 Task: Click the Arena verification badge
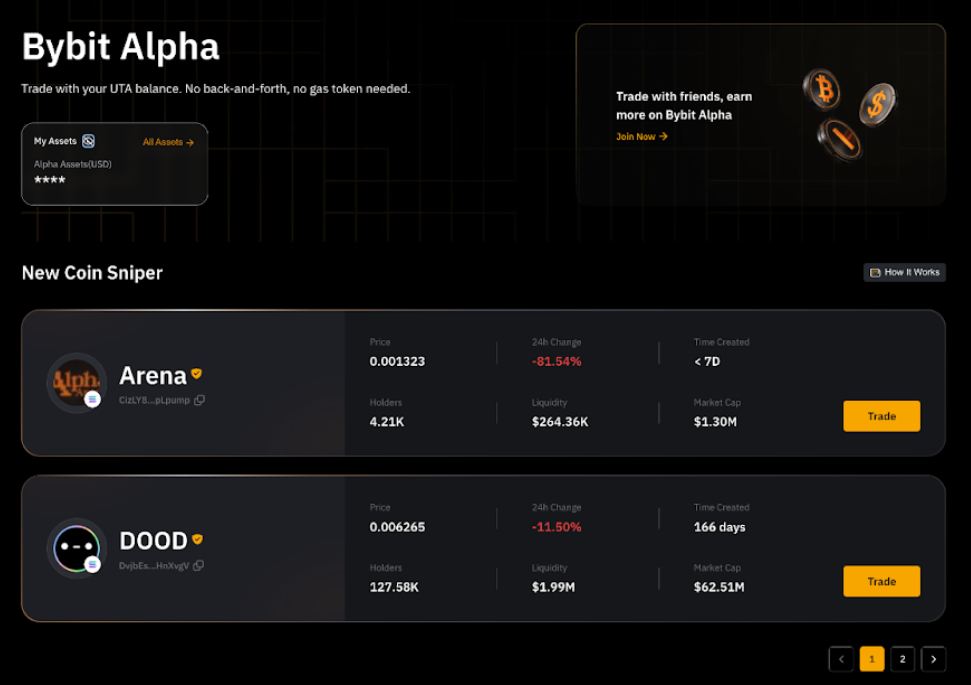coord(196,374)
